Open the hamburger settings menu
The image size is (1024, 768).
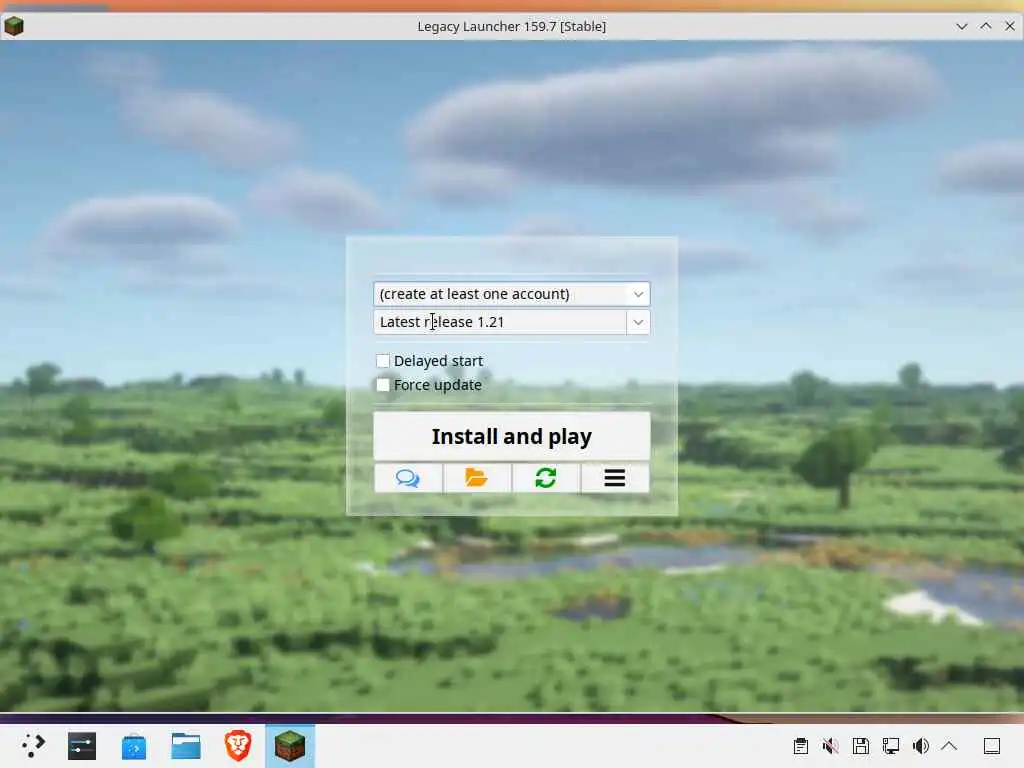pos(615,478)
